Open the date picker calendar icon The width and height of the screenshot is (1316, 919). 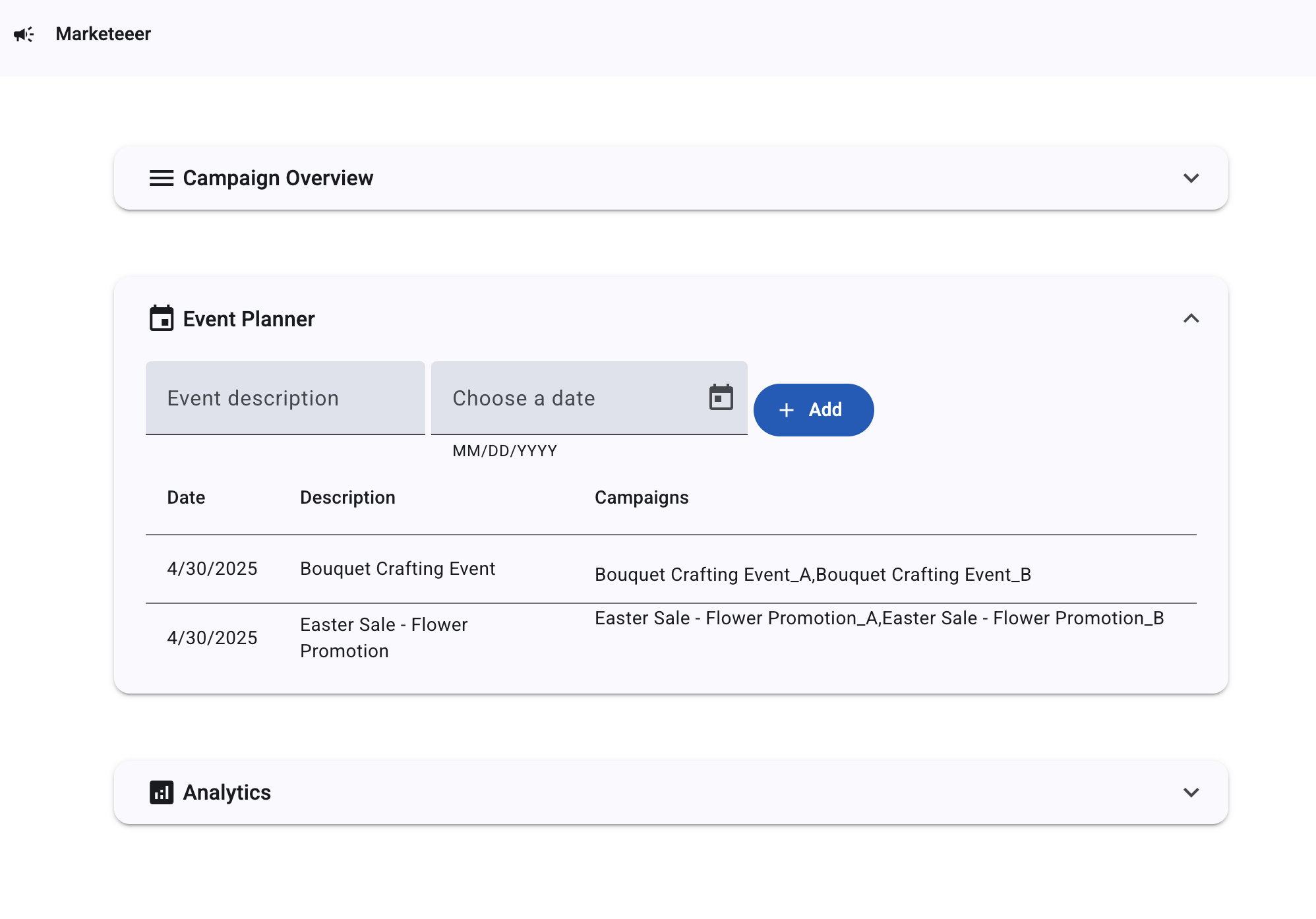721,398
